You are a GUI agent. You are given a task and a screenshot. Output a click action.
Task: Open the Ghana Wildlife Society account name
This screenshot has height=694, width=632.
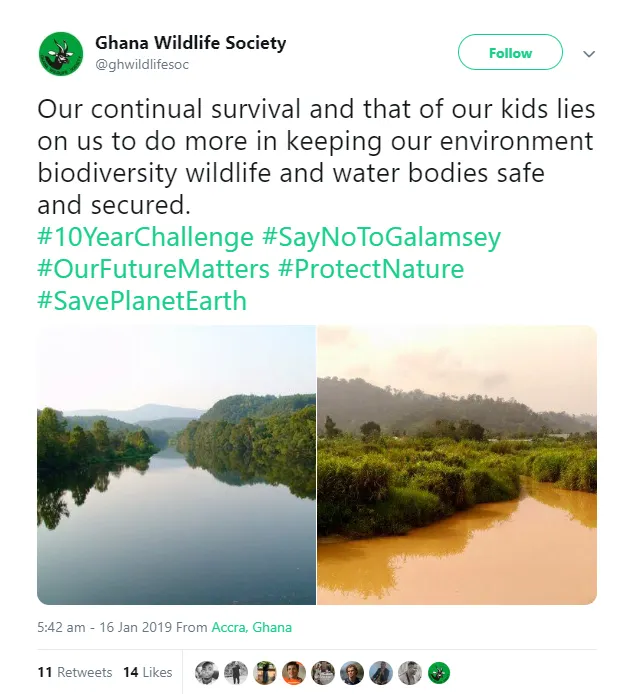coord(190,43)
